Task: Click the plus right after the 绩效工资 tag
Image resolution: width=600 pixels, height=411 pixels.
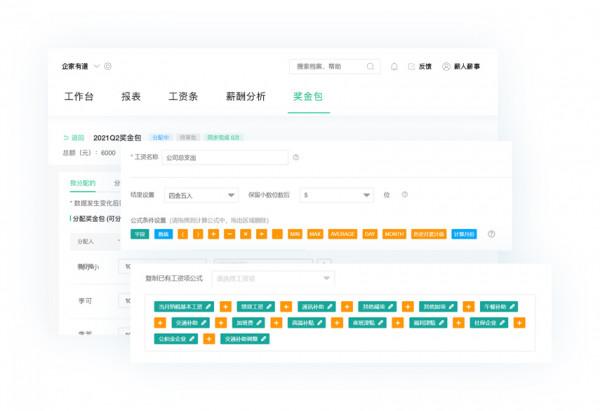Action: coord(286,307)
